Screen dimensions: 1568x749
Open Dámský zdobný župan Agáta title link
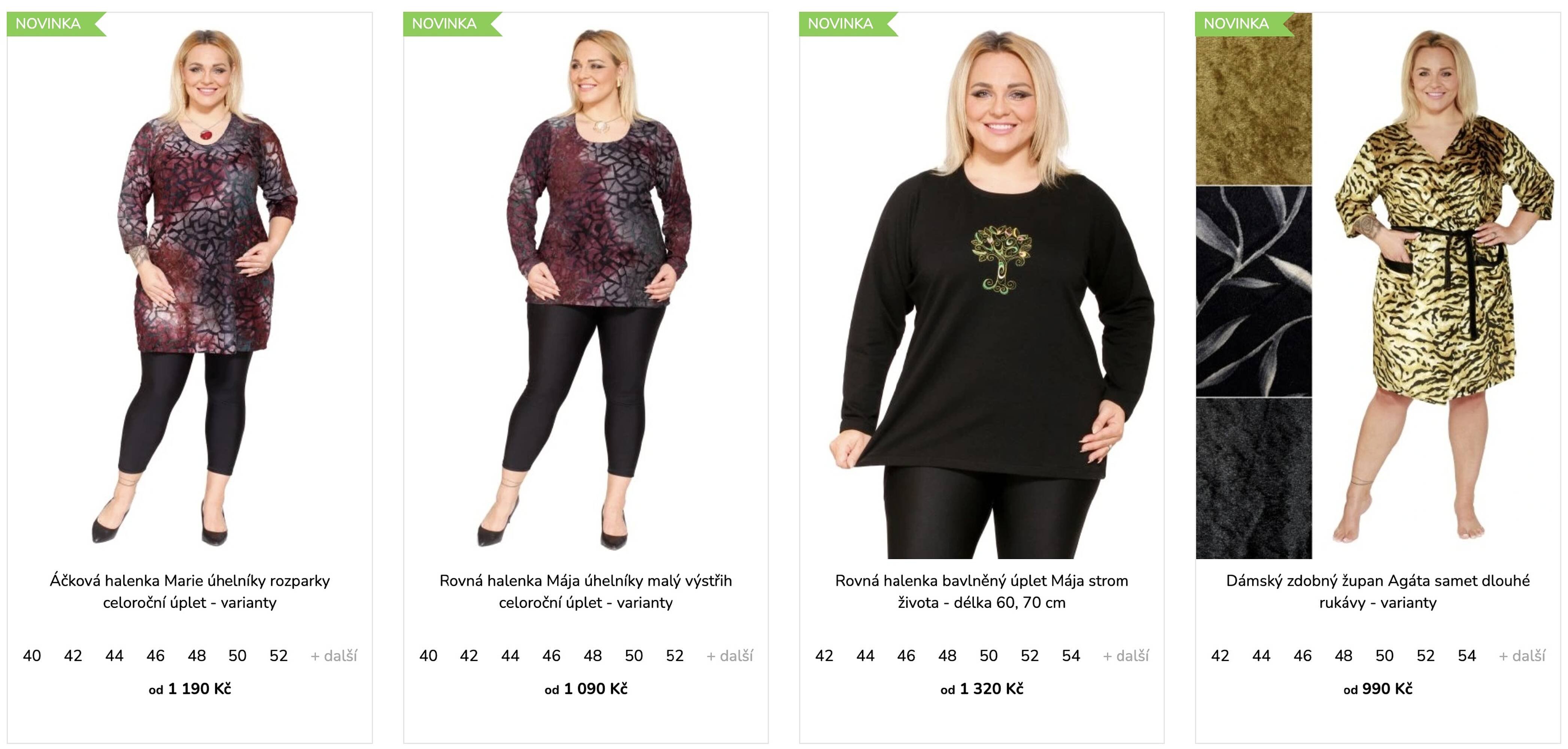(1378, 591)
